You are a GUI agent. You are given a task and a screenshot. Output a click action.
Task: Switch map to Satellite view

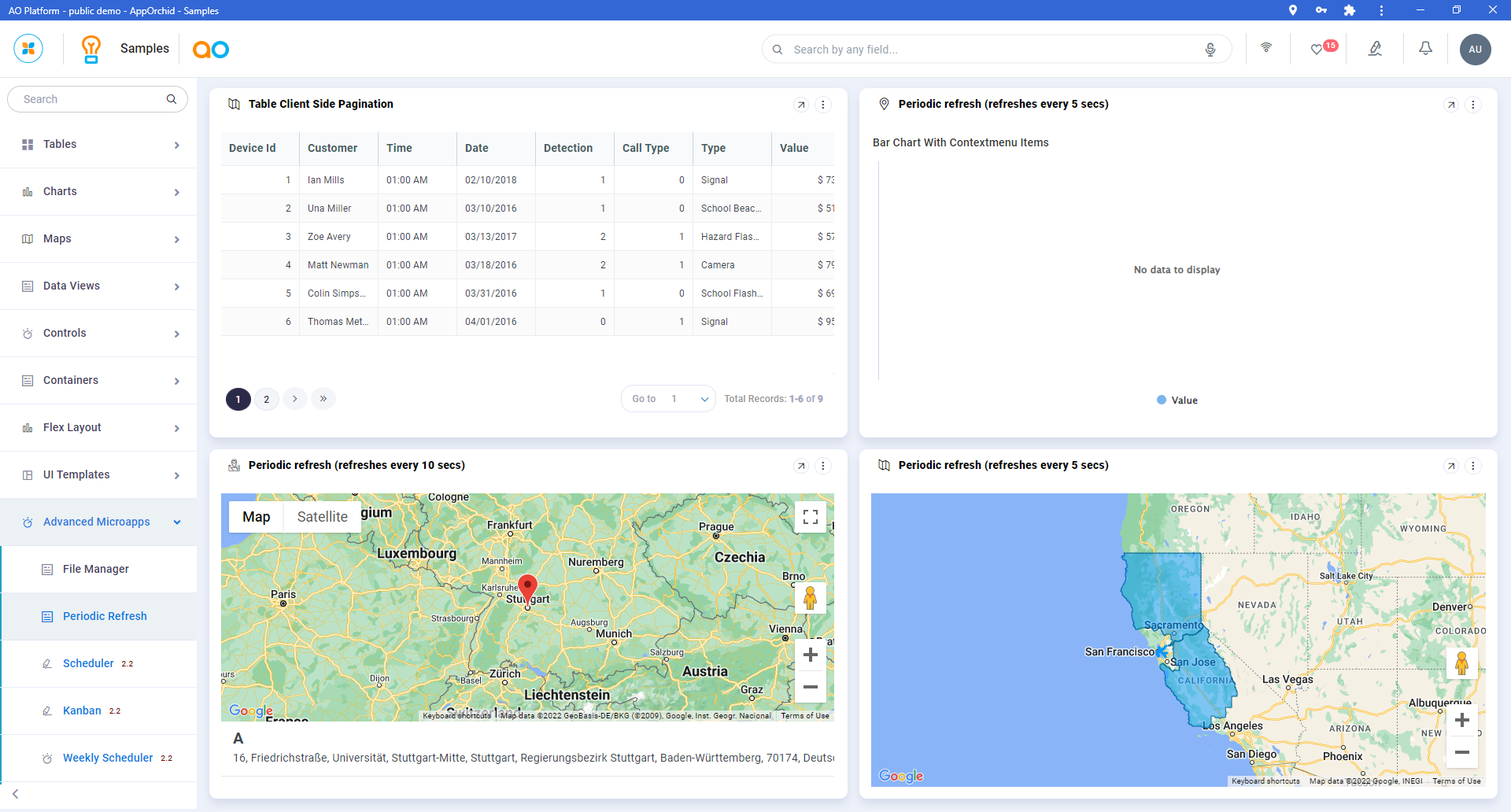coord(322,517)
